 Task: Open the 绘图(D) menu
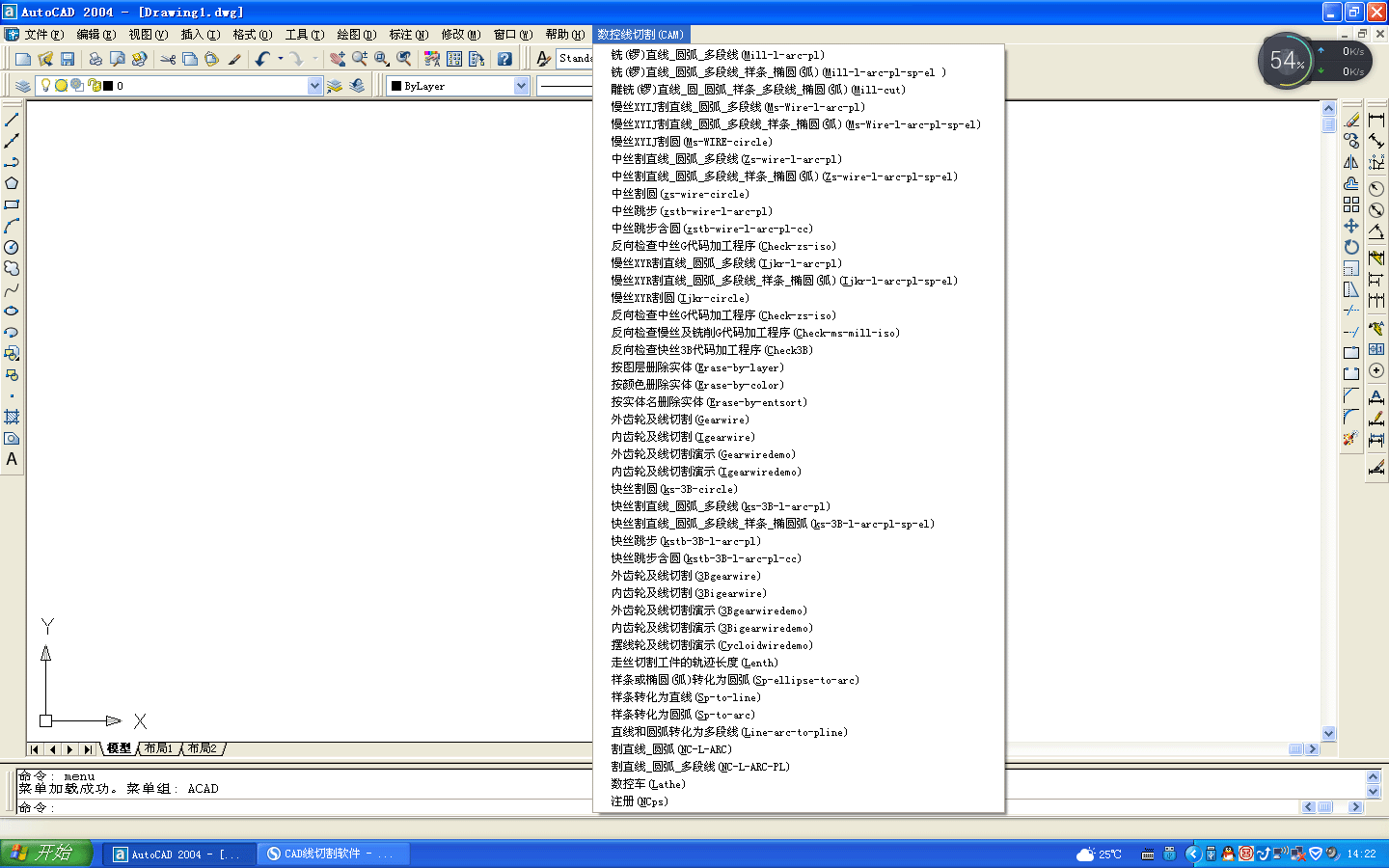point(356,35)
